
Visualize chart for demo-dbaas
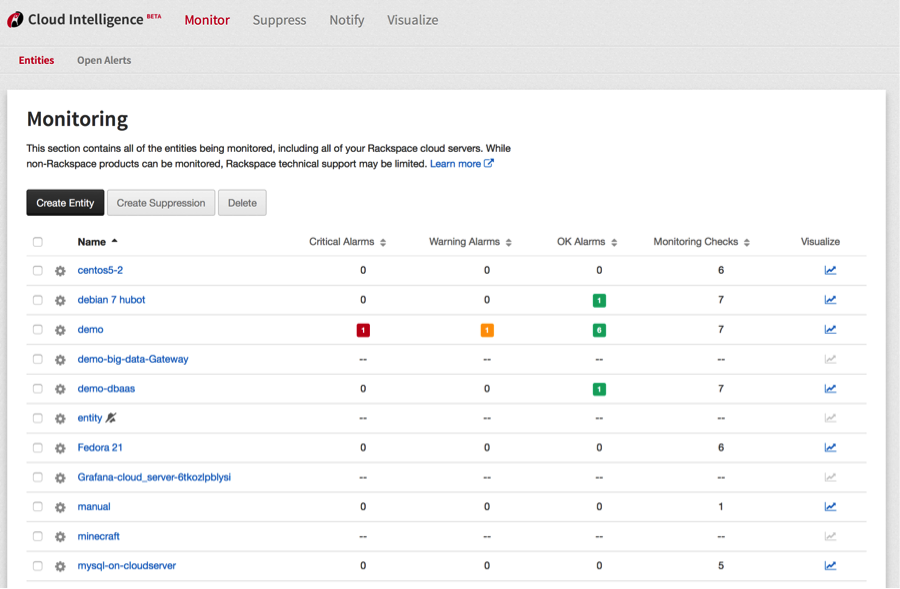(x=830, y=389)
